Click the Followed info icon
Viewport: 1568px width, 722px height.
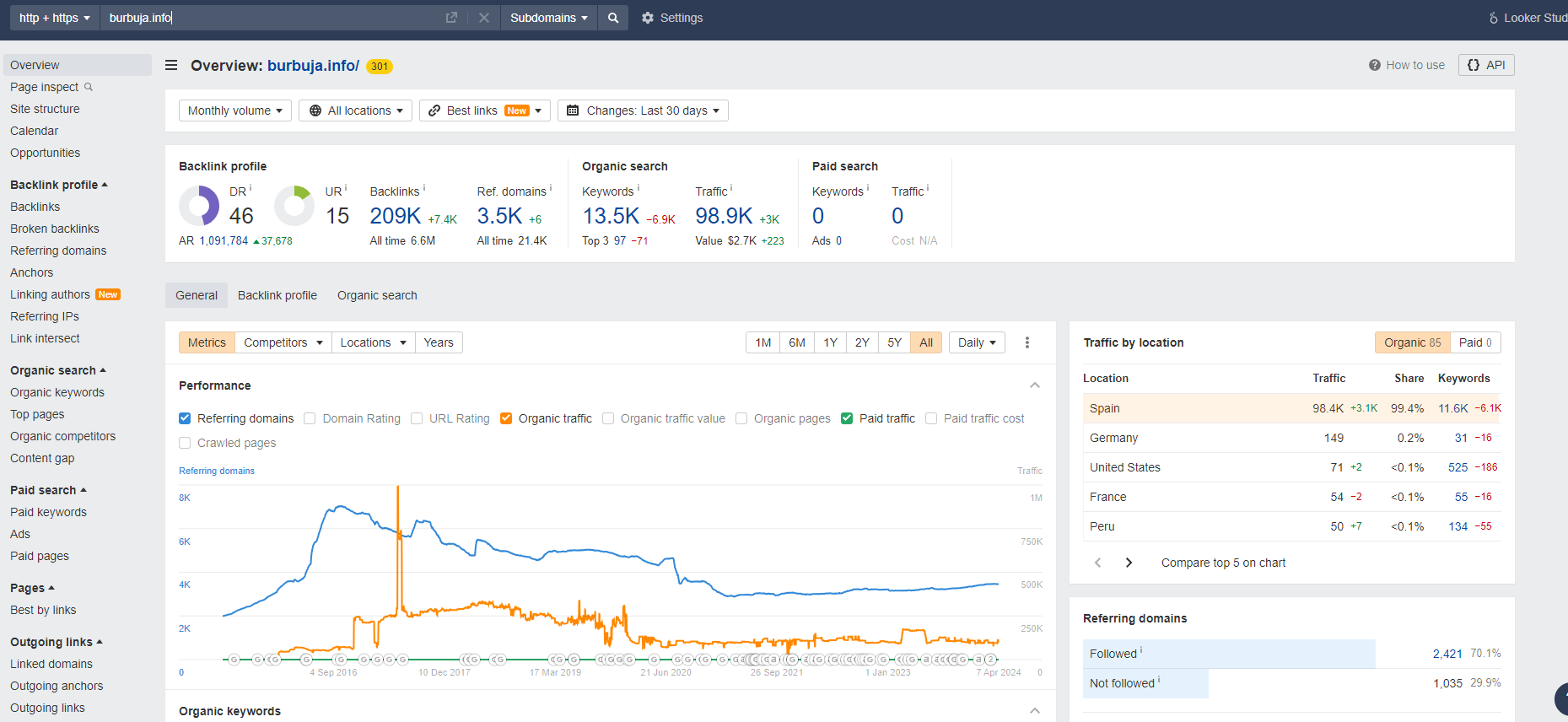[x=1141, y=650]
